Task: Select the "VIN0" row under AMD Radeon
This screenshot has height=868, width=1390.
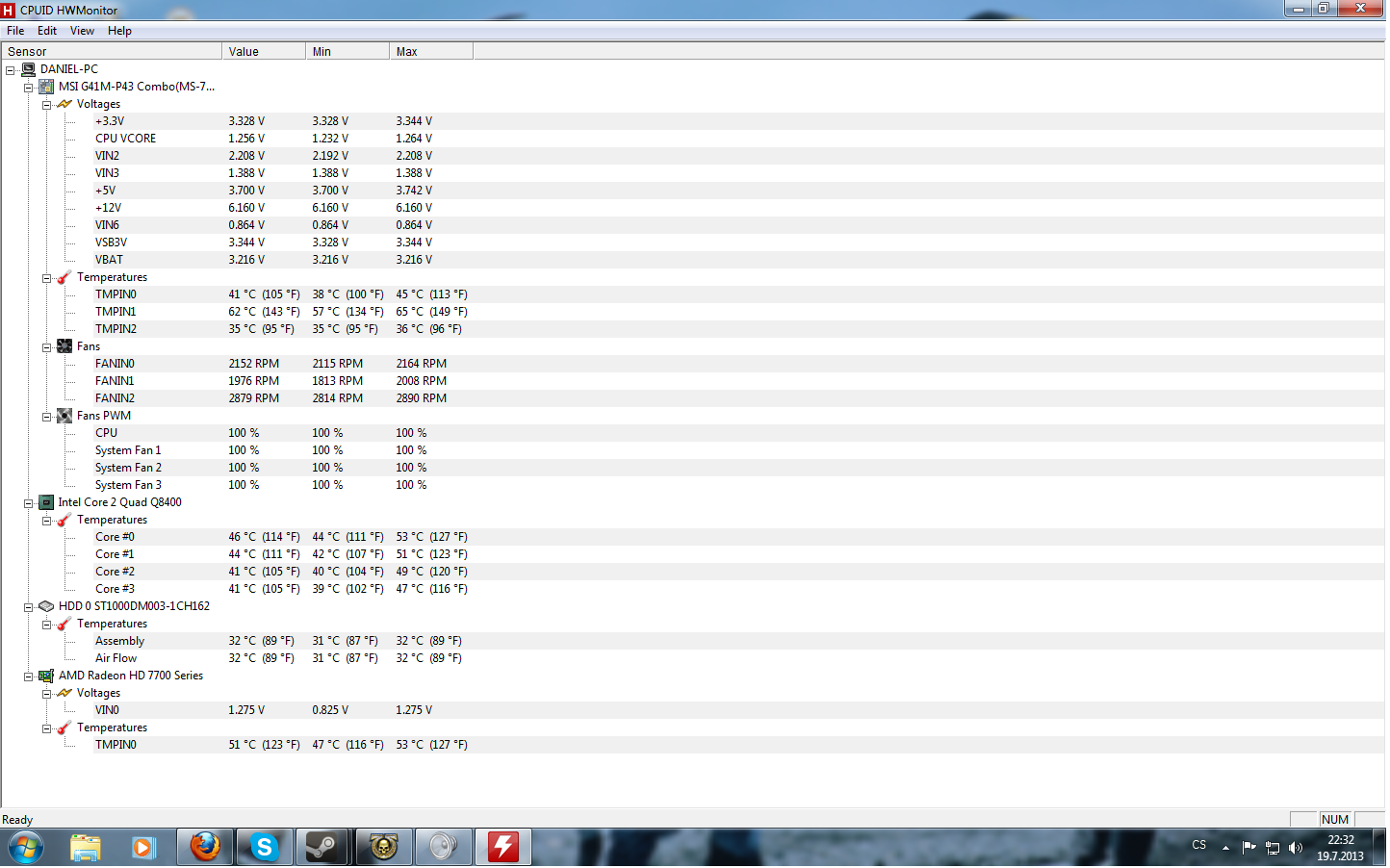Action: (x=107, y=710)
